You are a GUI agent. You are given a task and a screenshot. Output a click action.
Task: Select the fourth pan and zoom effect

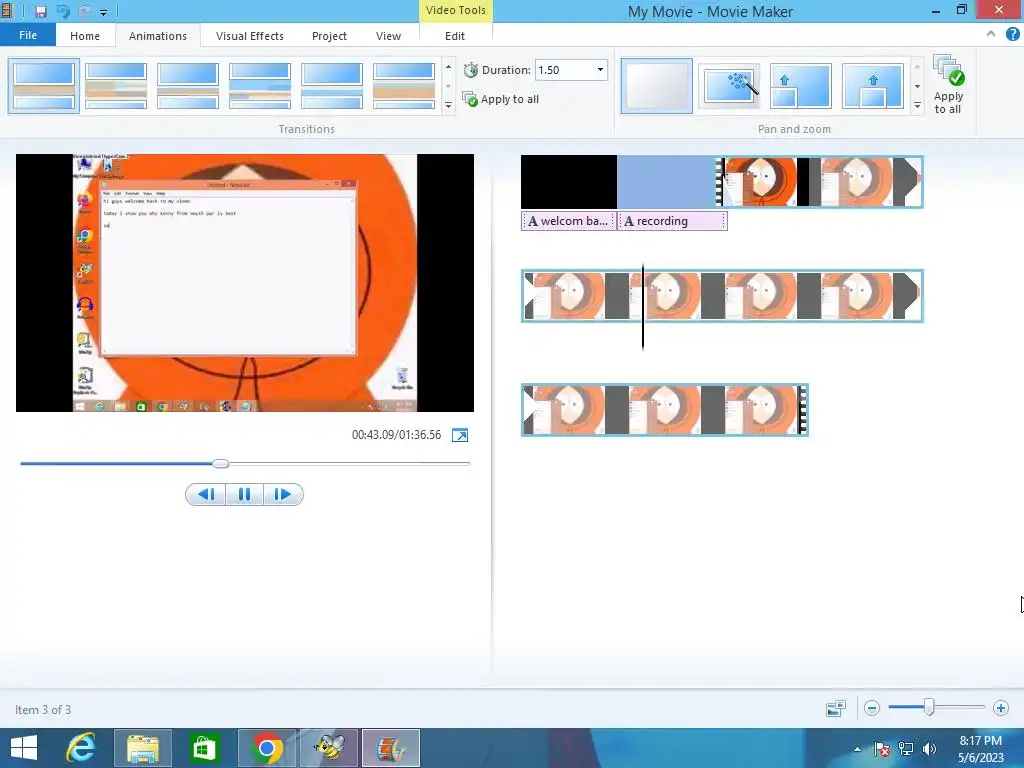pyautogui.click(x=872, y=86)
